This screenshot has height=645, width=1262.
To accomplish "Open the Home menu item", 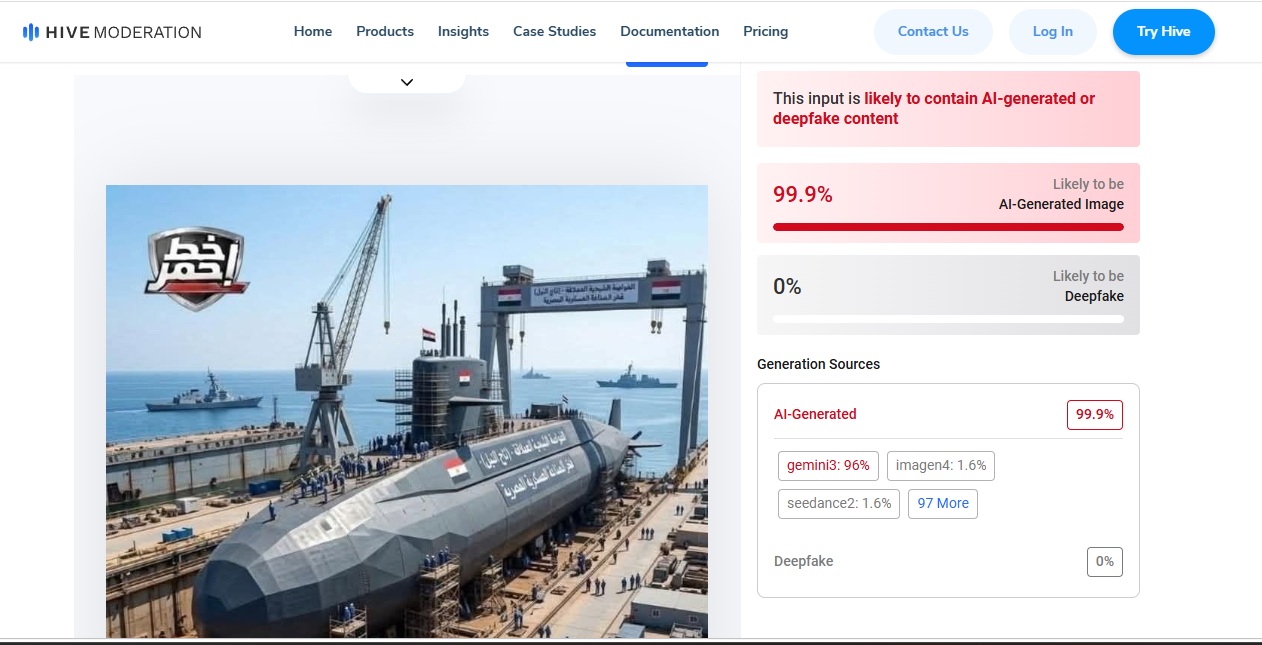I will (313, 32).
